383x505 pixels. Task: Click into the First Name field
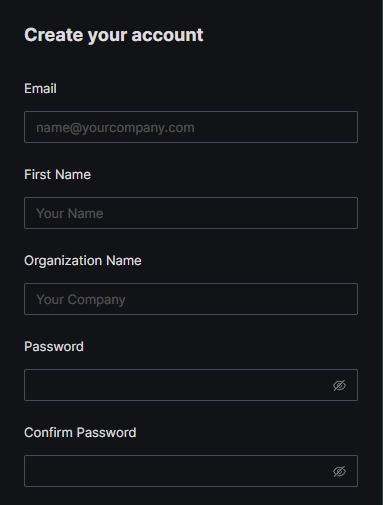coord(191,213)
